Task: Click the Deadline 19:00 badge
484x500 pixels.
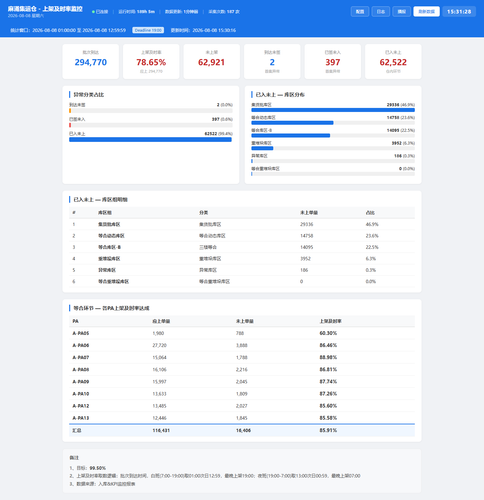Action: 148,30
